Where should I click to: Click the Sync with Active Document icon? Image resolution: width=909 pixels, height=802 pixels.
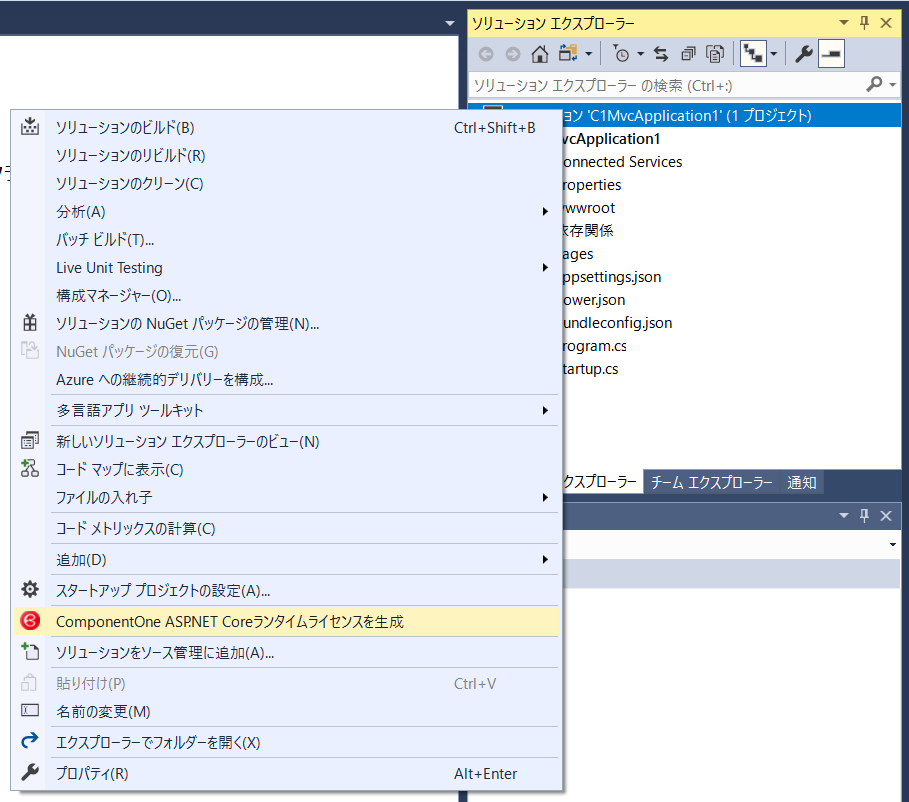coord(661,55)
